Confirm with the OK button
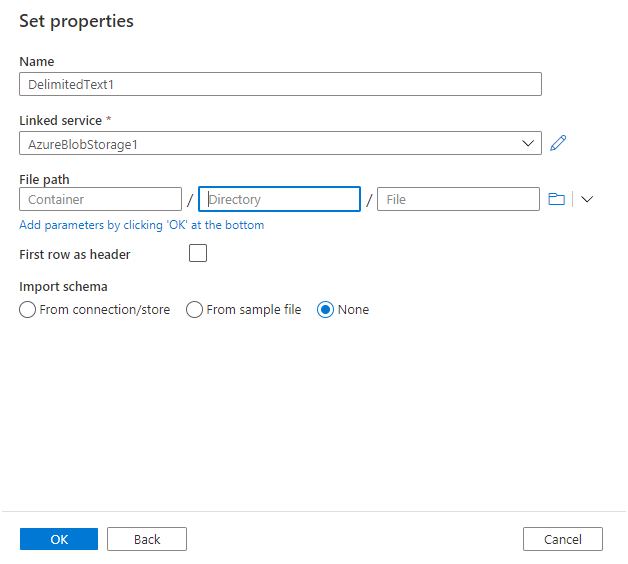The width and height of the screenshot is (628, 564). (x=59, y=539)
